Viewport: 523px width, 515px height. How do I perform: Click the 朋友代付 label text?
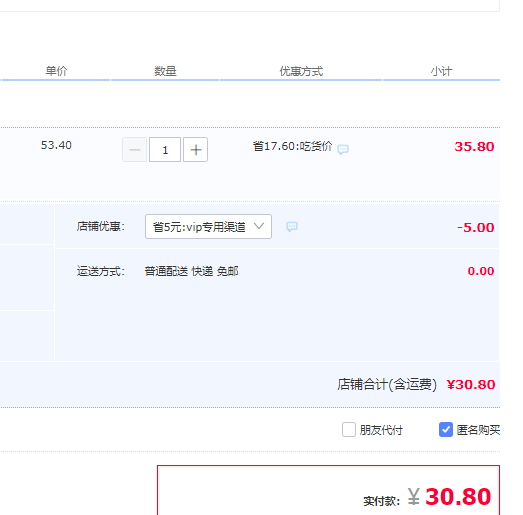(381, 430)
